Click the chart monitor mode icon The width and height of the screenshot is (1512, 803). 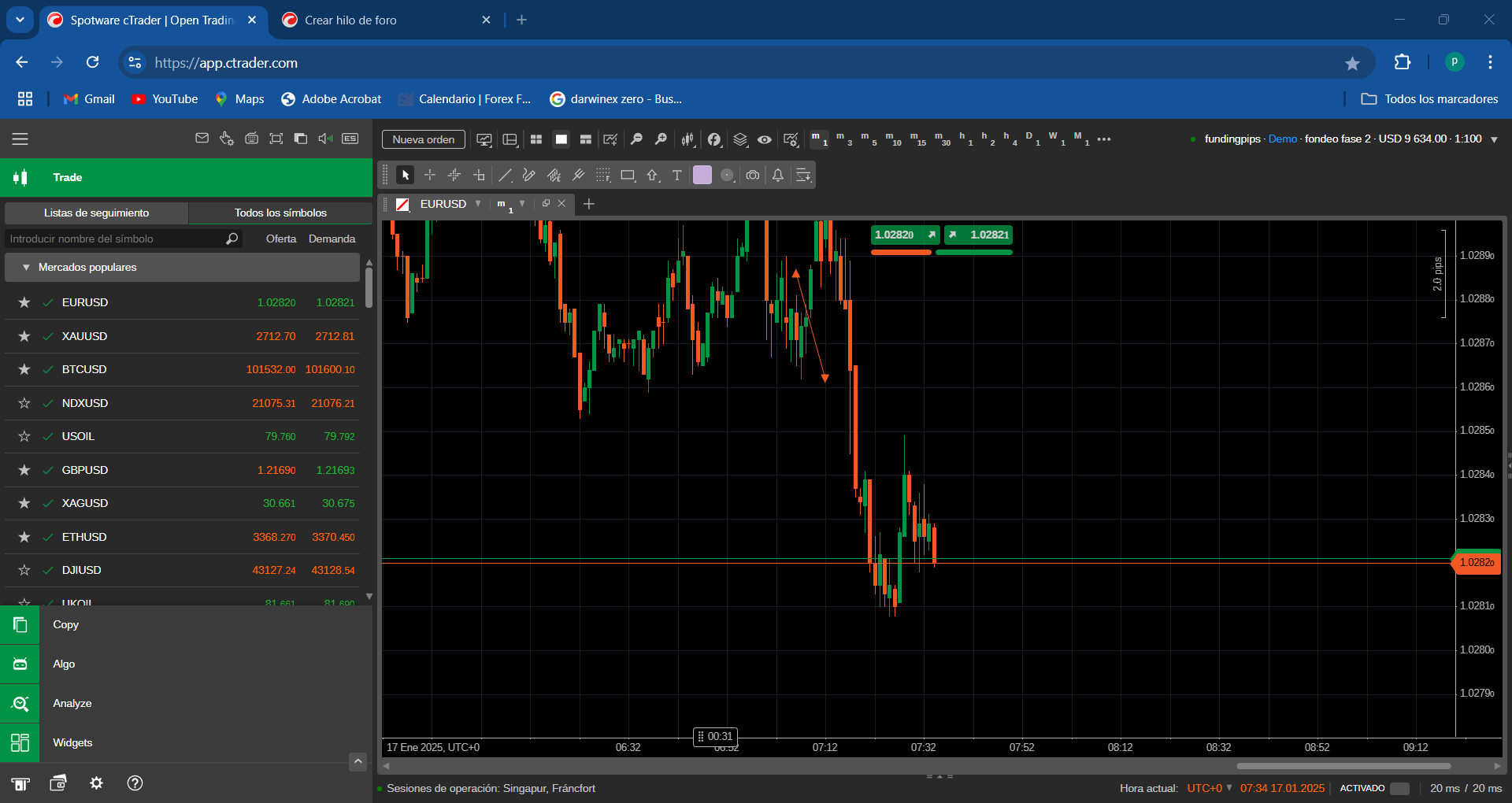(484, 139)
